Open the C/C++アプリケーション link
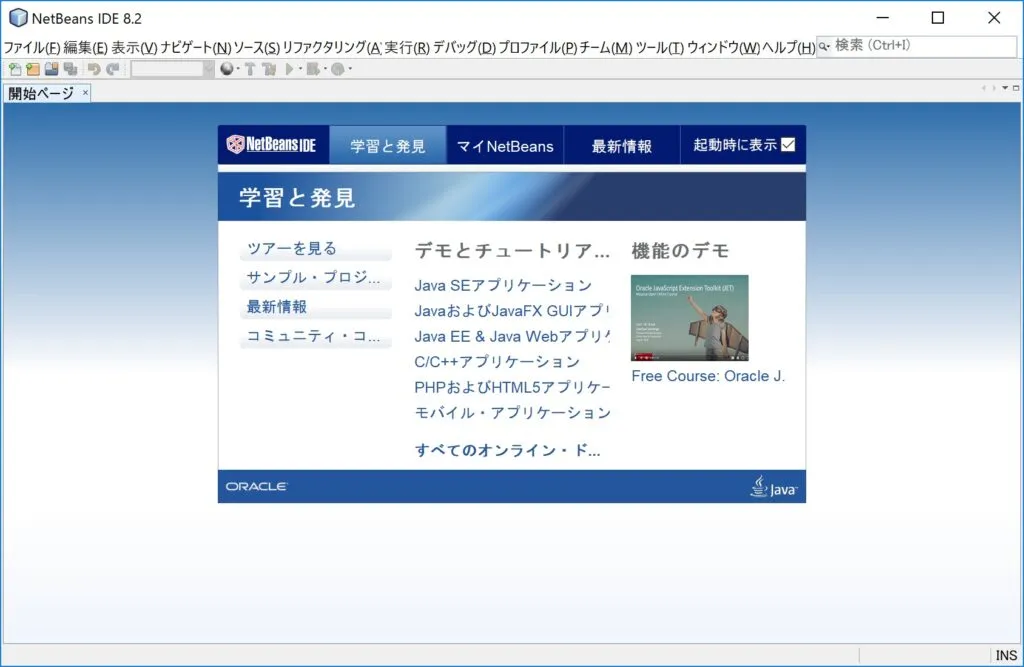Viewport: 1024px width, 667px height. pyautogui.click(x=497, y=362)
